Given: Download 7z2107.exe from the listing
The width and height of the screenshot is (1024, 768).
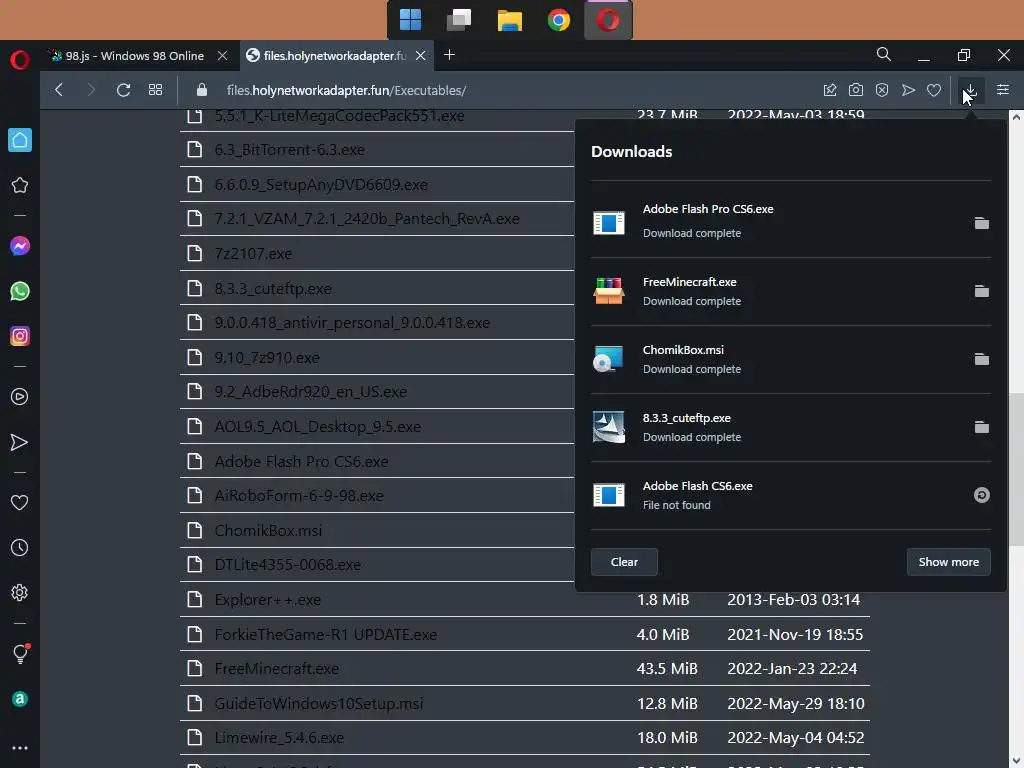Looking at the screenshot, I should coord(253,253).
